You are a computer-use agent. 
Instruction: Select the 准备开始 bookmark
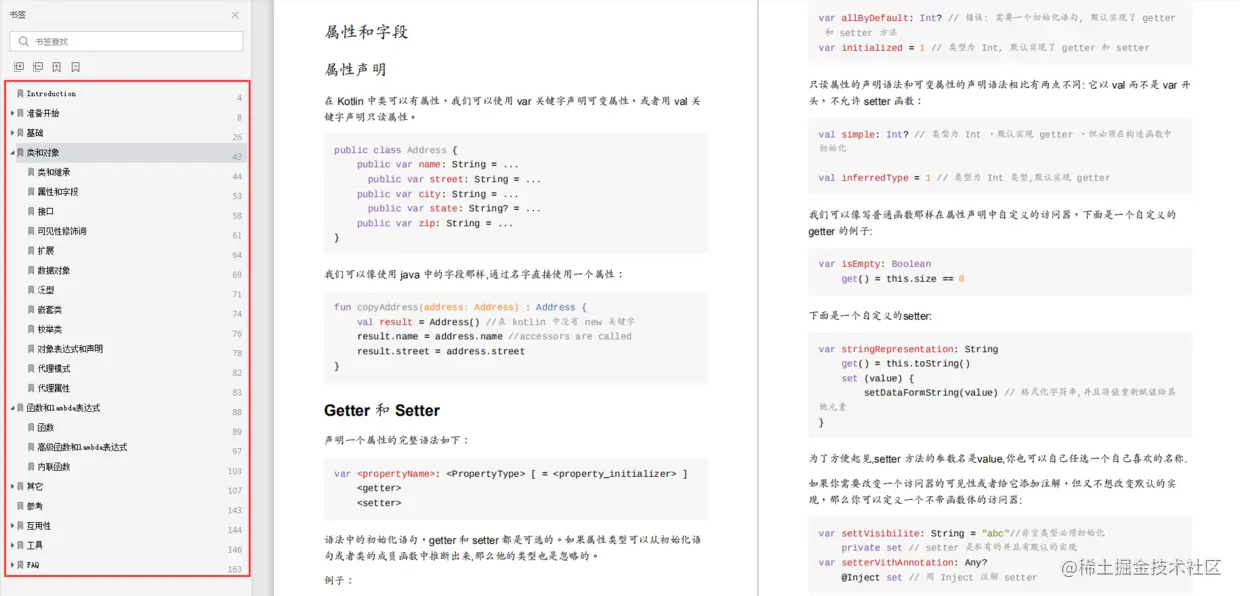(x=43, y=113)
